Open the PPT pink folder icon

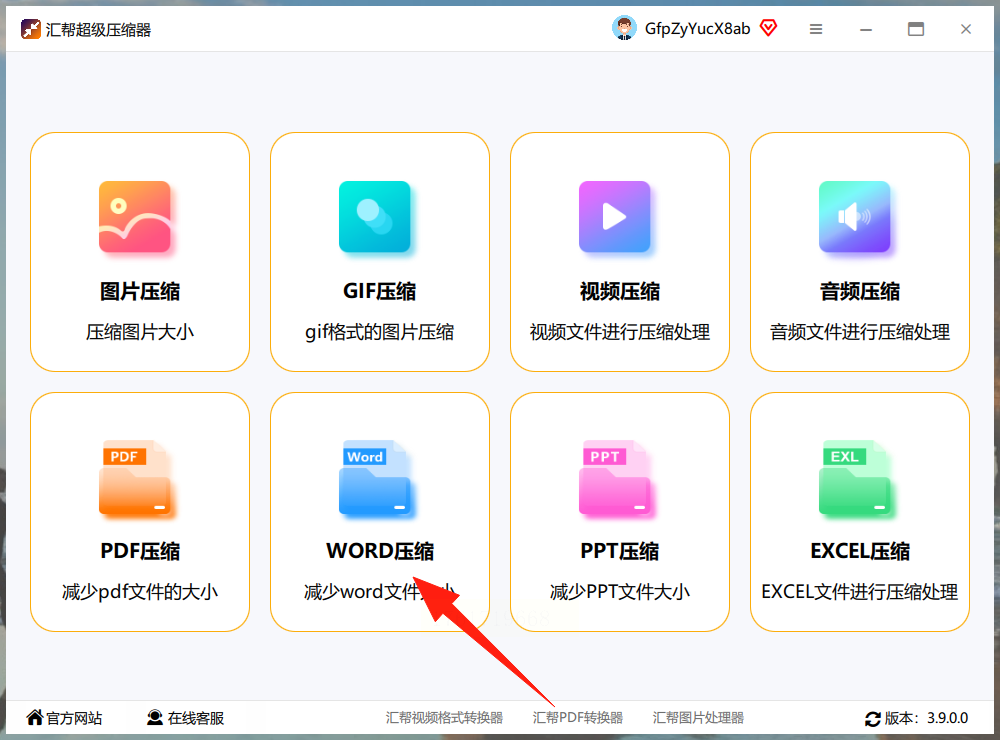click(x=614, y=477)
